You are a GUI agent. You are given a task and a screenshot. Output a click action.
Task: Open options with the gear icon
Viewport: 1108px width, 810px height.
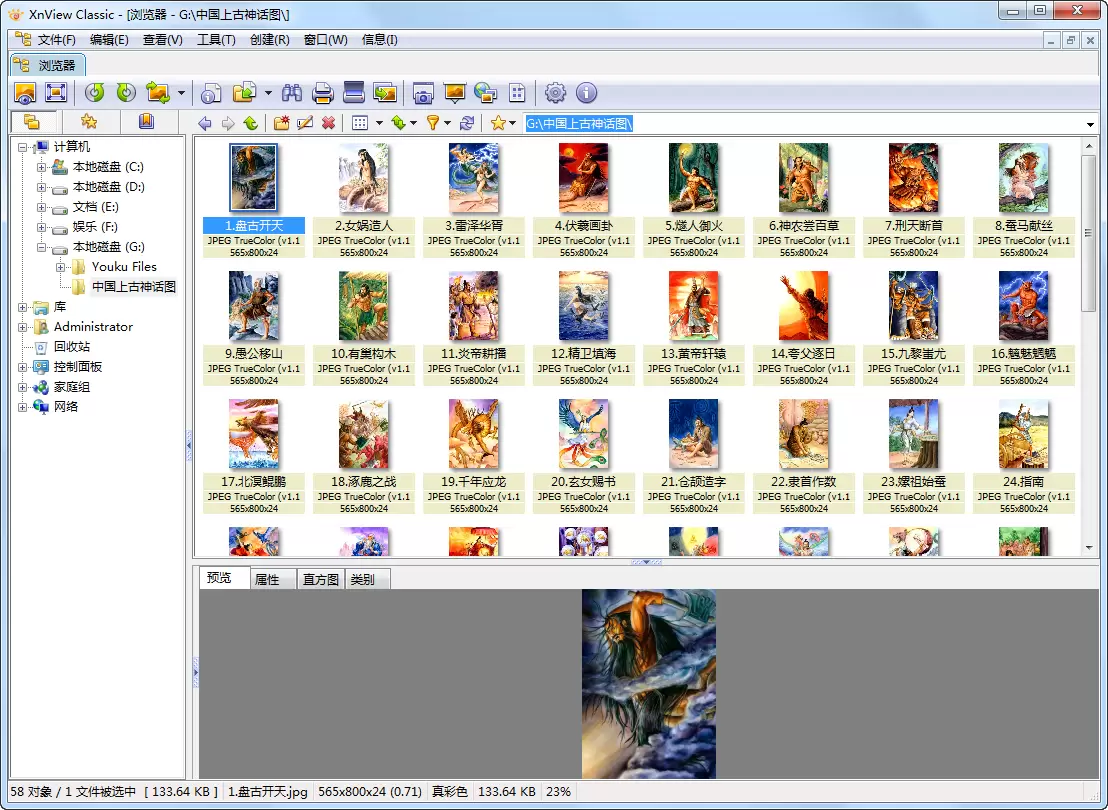tap(555, 93)
